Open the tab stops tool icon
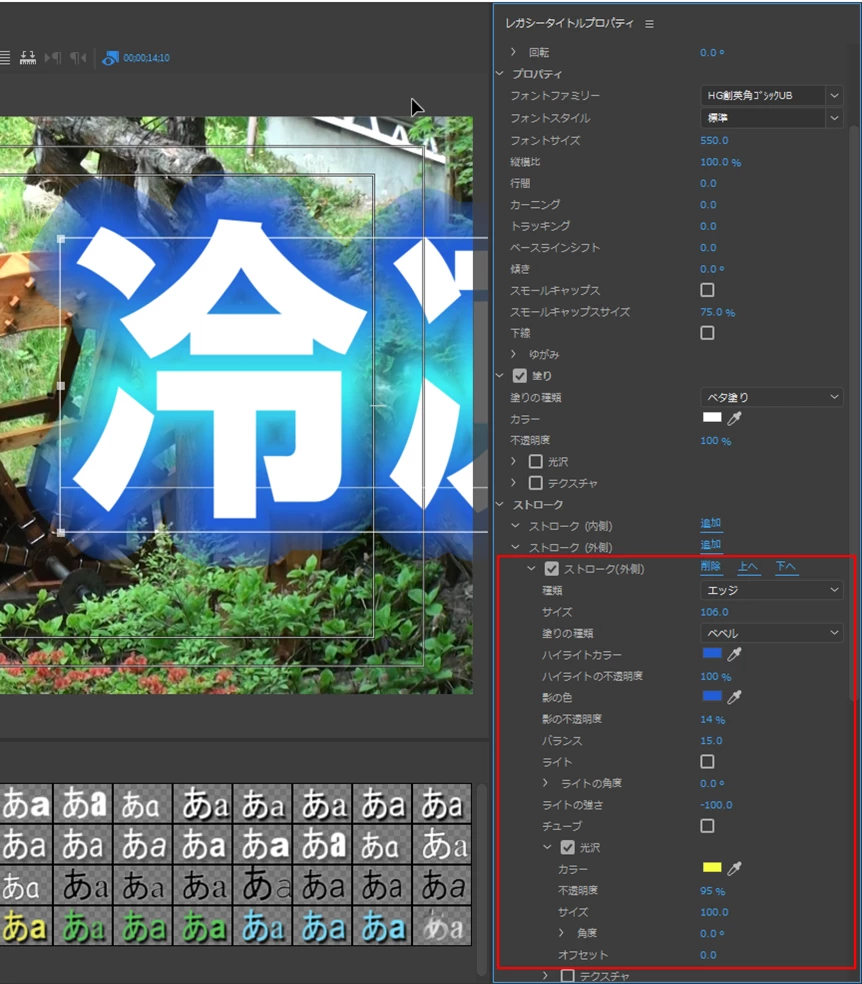Viewport: 862px width, 984px height. [28, 58]
